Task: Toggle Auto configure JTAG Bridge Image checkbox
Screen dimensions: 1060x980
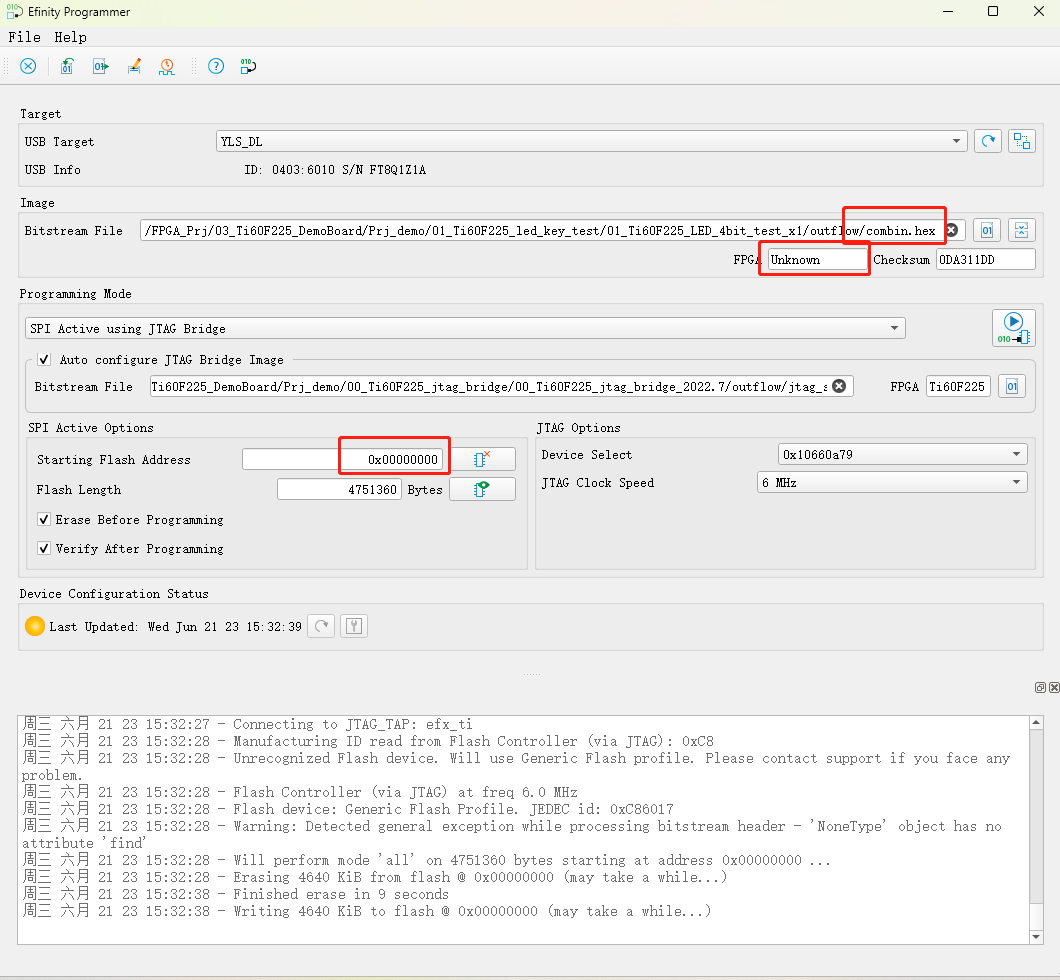Action: tap(44, 359)
